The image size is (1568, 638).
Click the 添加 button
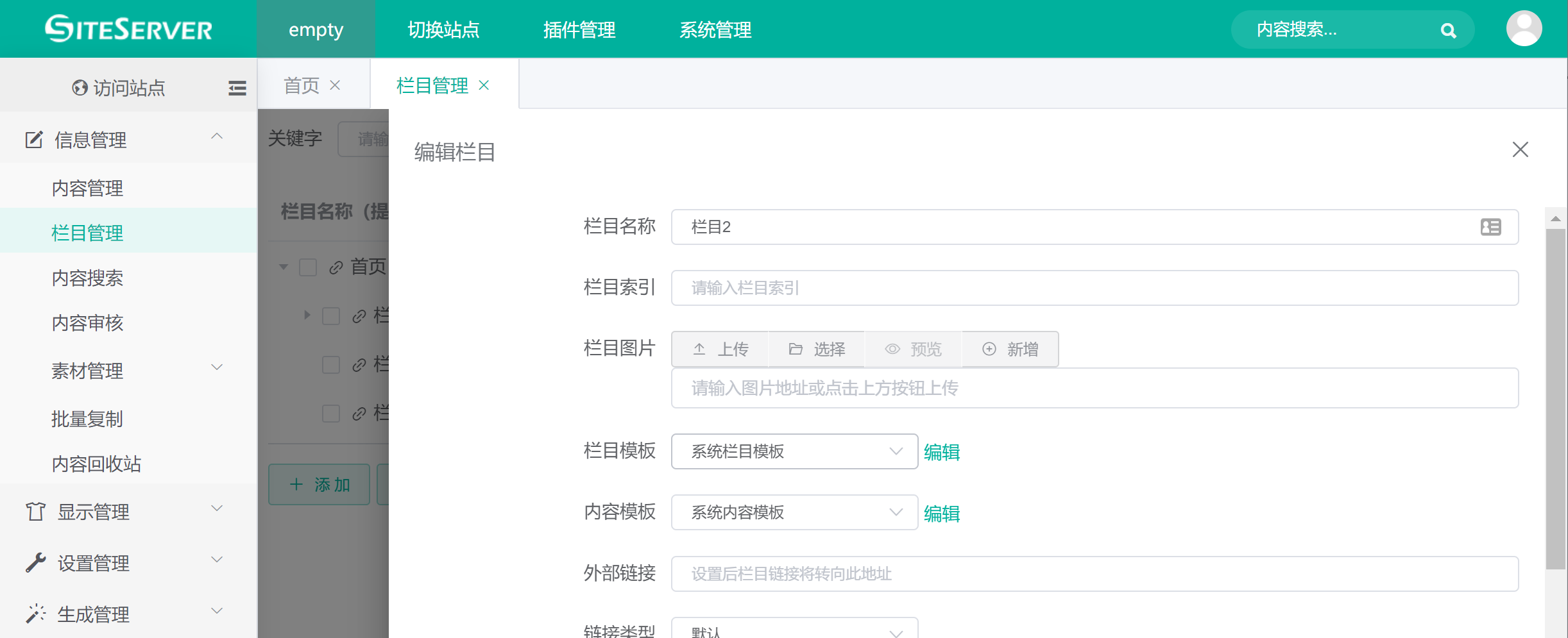pyautogui.click(x=319, y=484)
